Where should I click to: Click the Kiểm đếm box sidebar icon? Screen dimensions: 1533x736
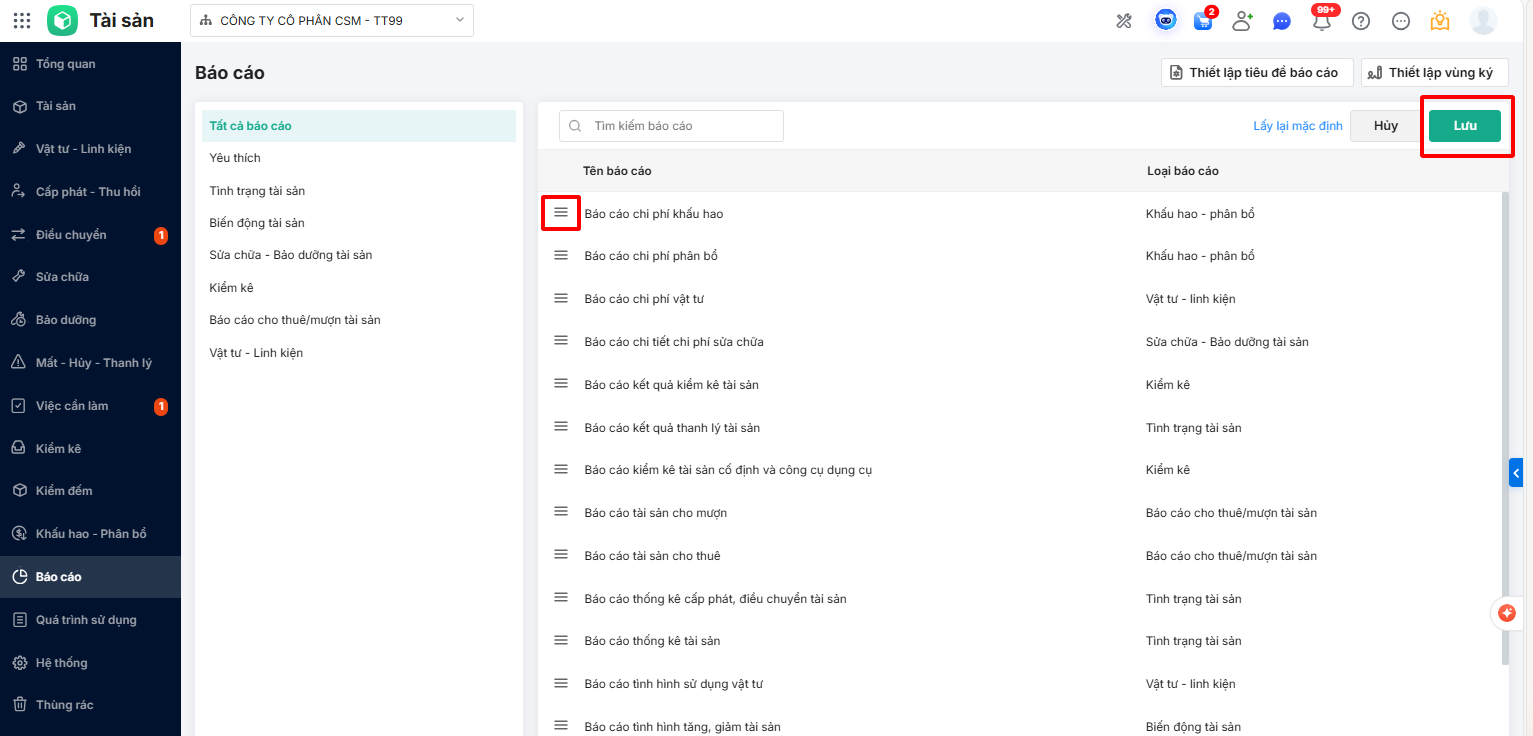click(x=19, y=491)
